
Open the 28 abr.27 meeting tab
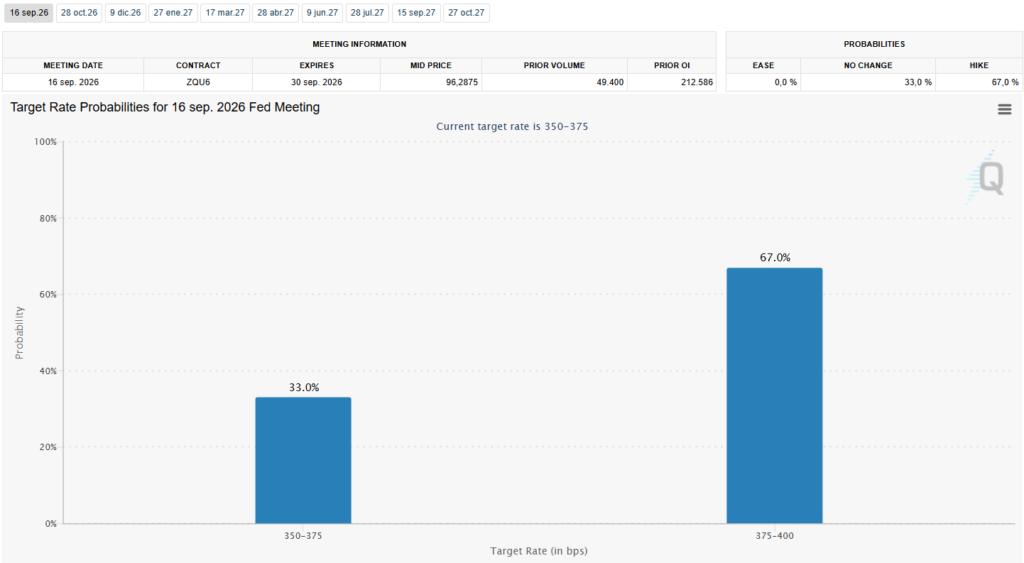coord(276,13)
